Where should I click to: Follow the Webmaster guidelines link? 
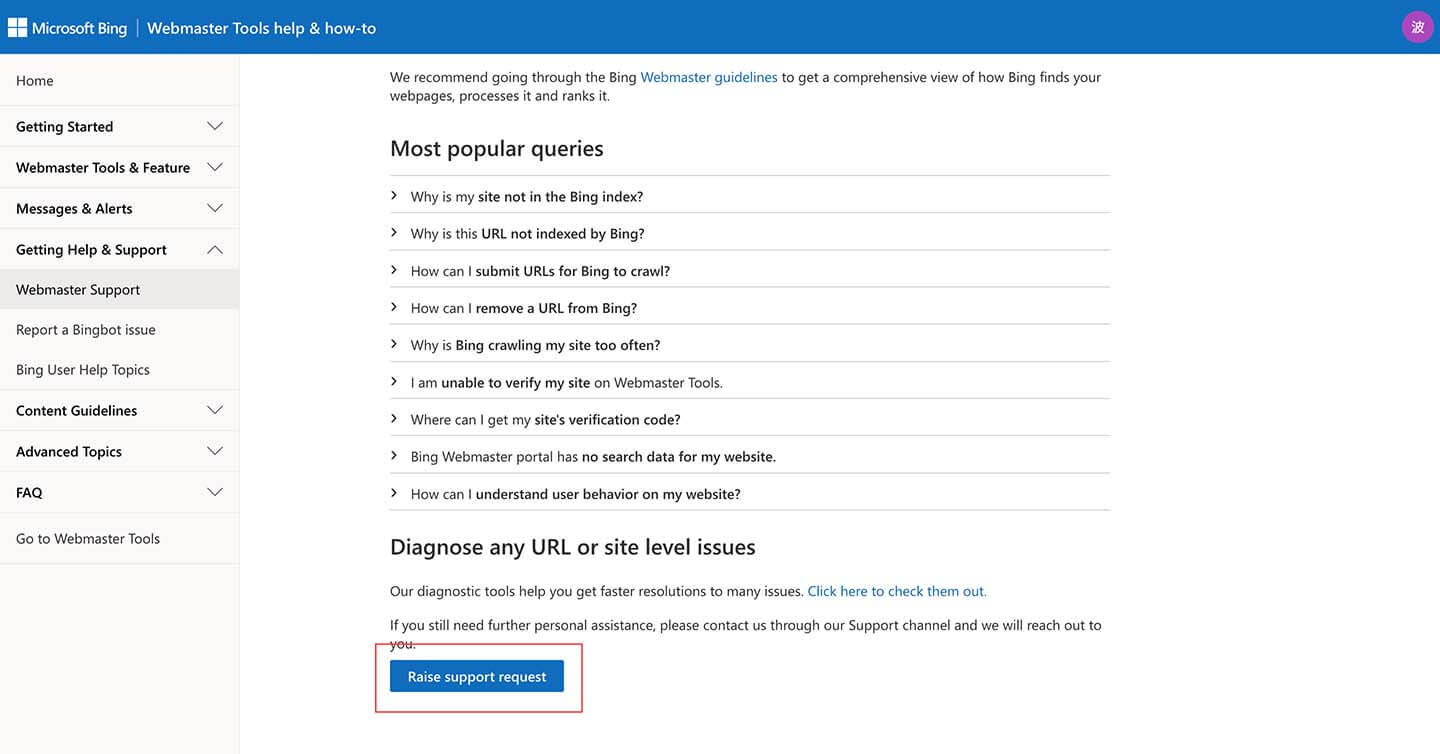click(x=709, y=77)
